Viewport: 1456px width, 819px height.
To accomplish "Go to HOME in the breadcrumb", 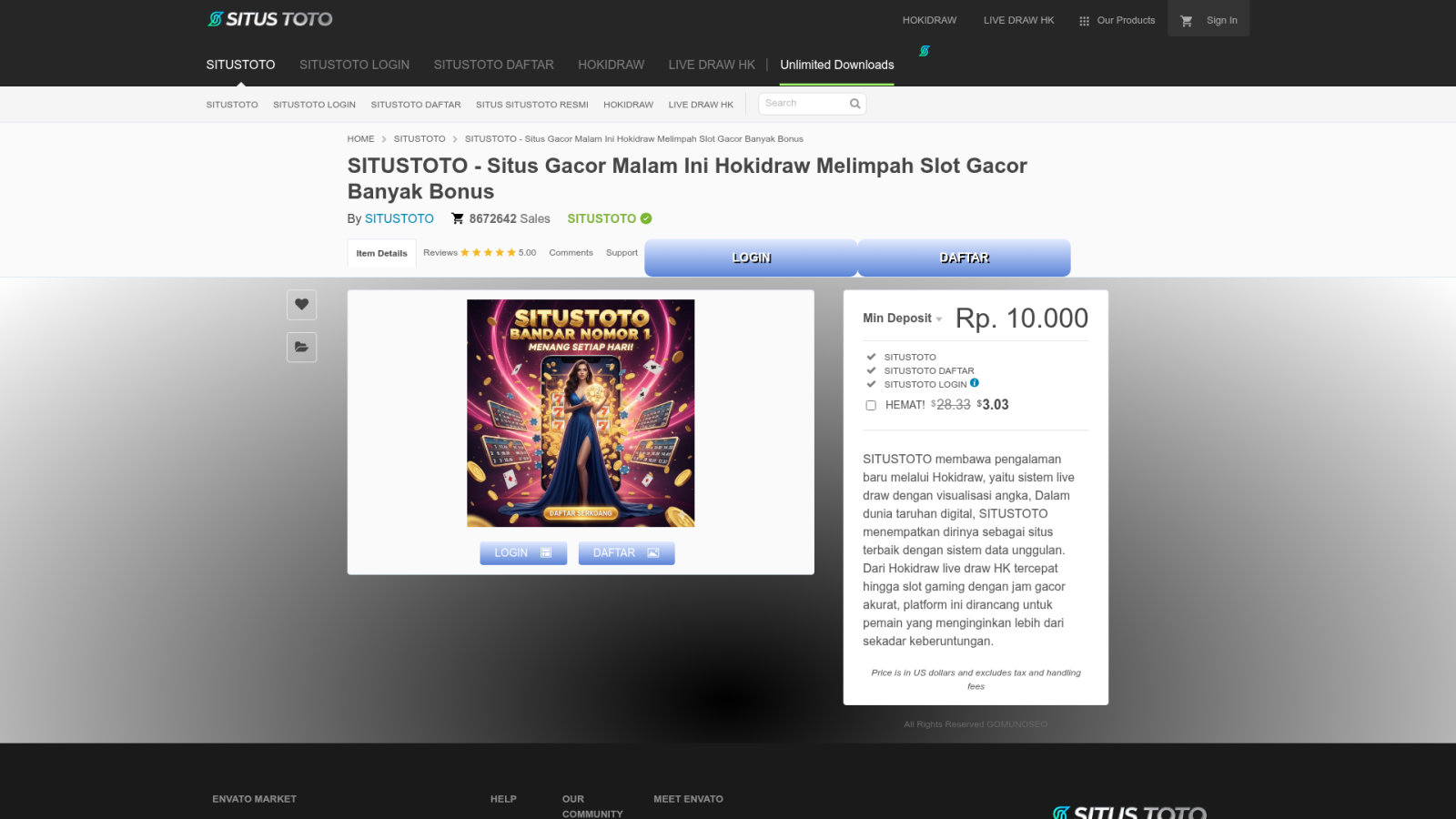I will tap(360, 139).
